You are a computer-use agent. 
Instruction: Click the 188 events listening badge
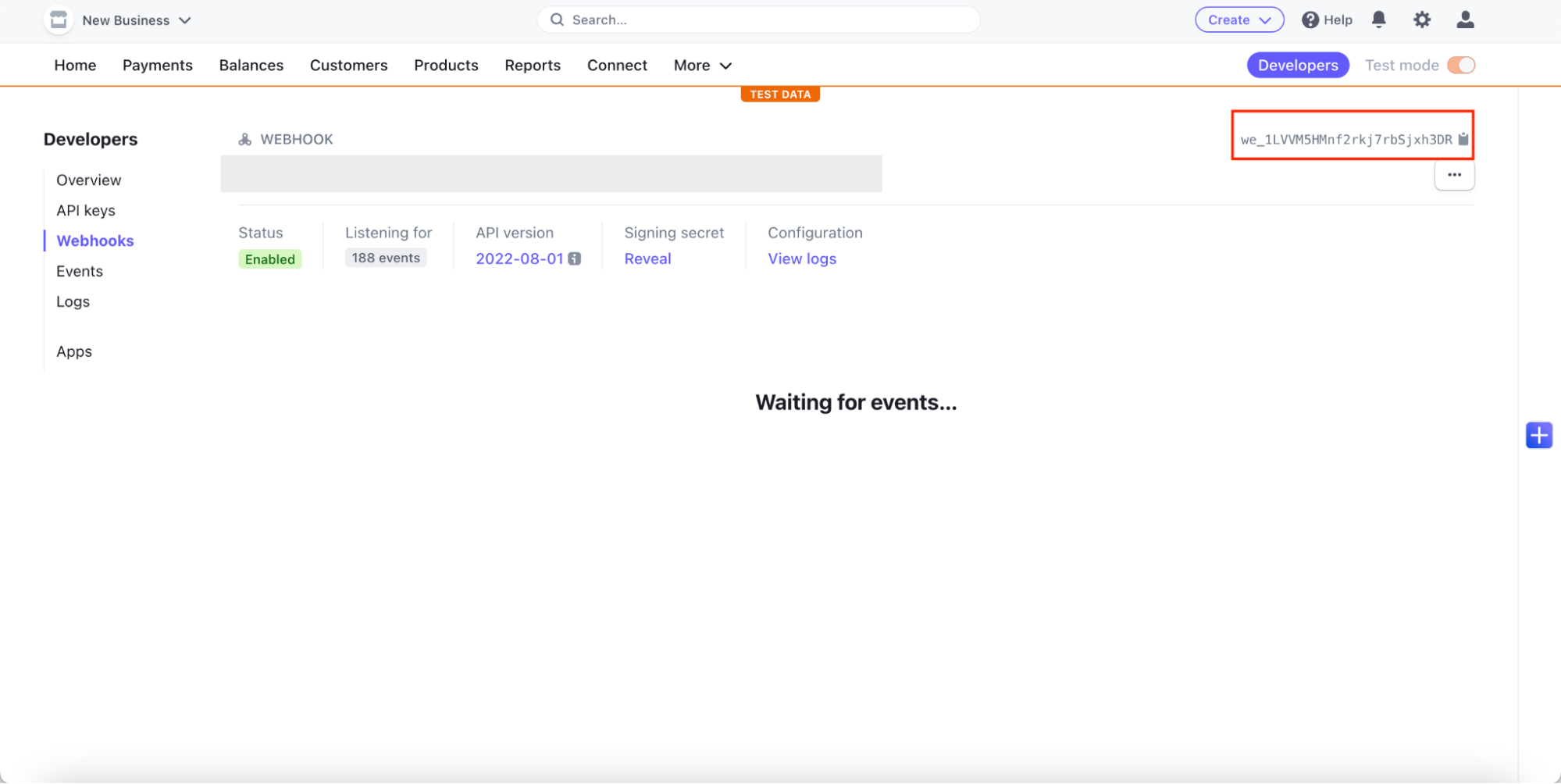point(386,257)
